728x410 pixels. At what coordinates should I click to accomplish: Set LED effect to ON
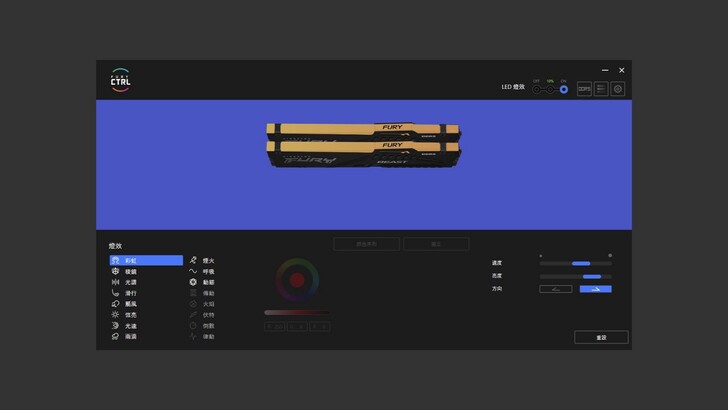pos(564,89)
